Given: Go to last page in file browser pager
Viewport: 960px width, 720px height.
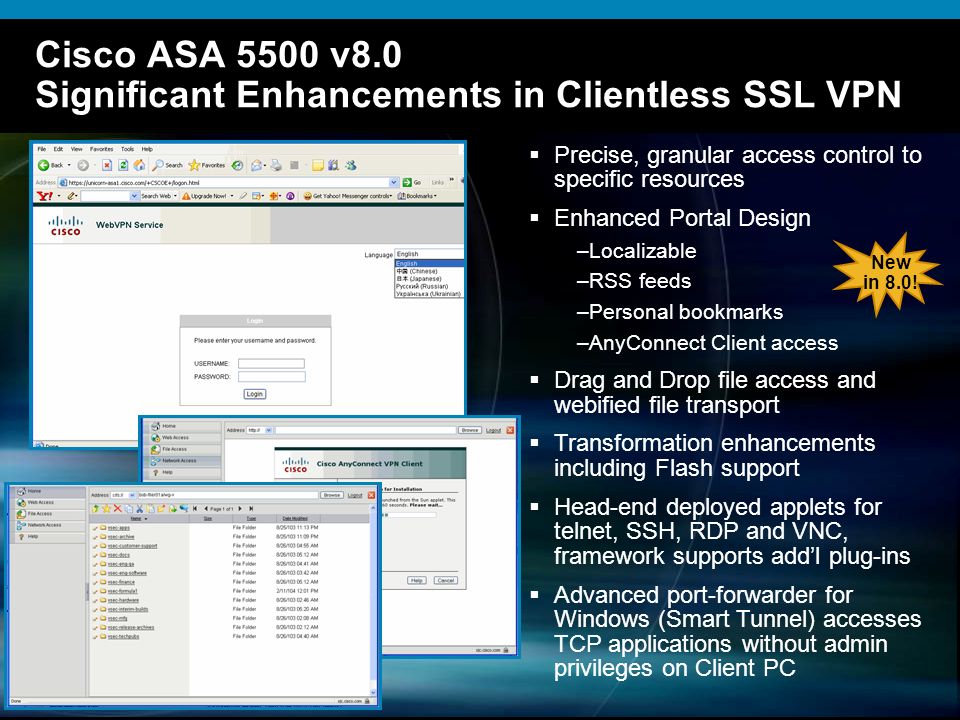Looking at the screenshot, I should [250, 509].
